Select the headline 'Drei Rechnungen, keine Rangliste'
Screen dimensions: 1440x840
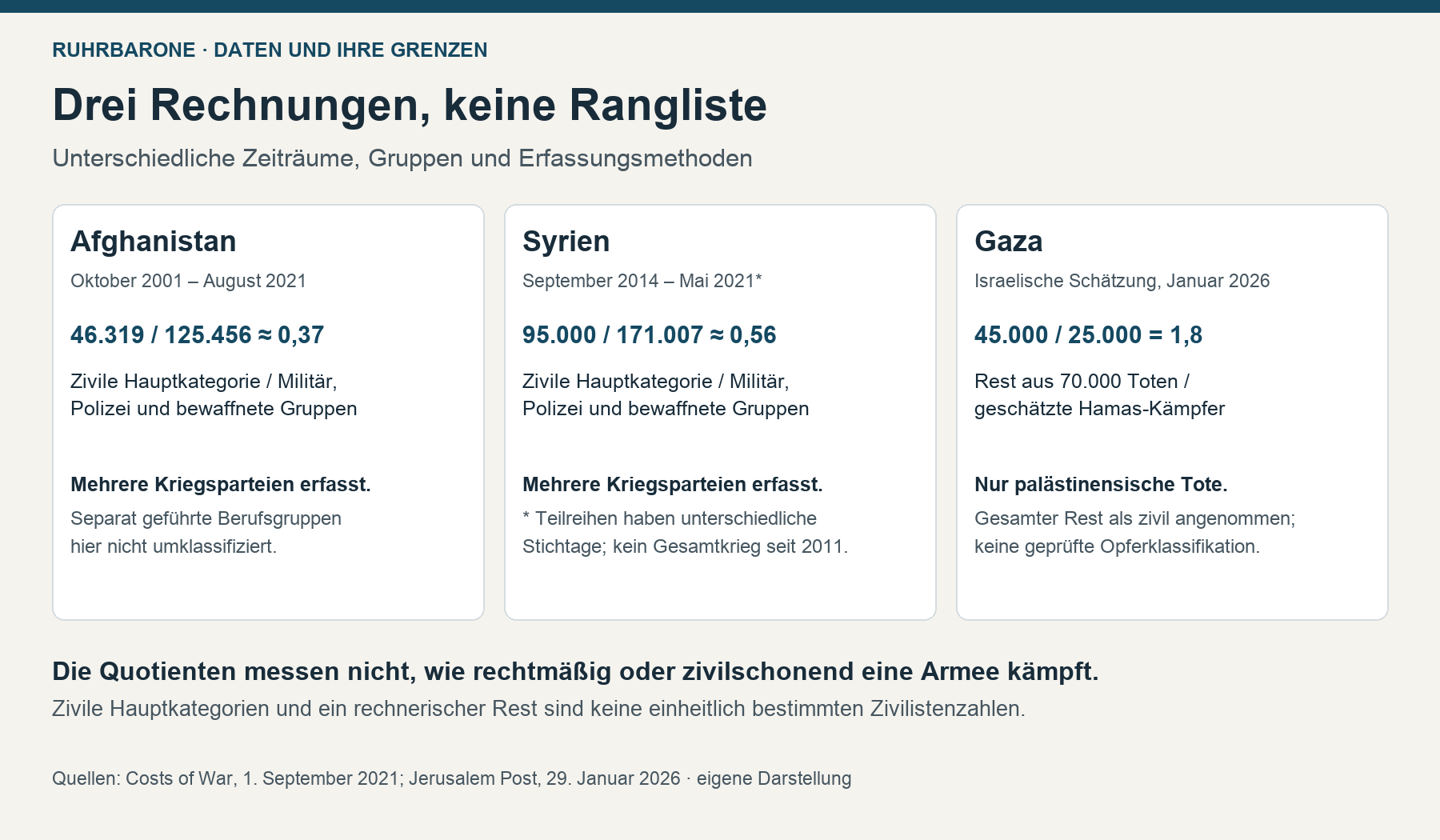[410, 105]
